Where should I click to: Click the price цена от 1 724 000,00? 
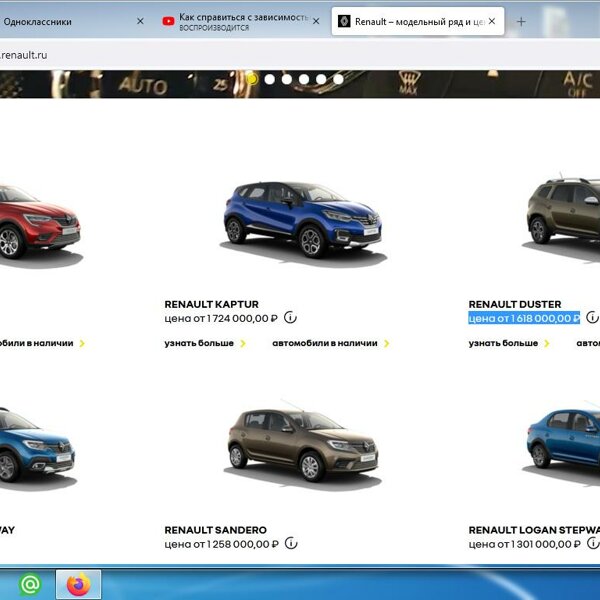tap(221, 318)
